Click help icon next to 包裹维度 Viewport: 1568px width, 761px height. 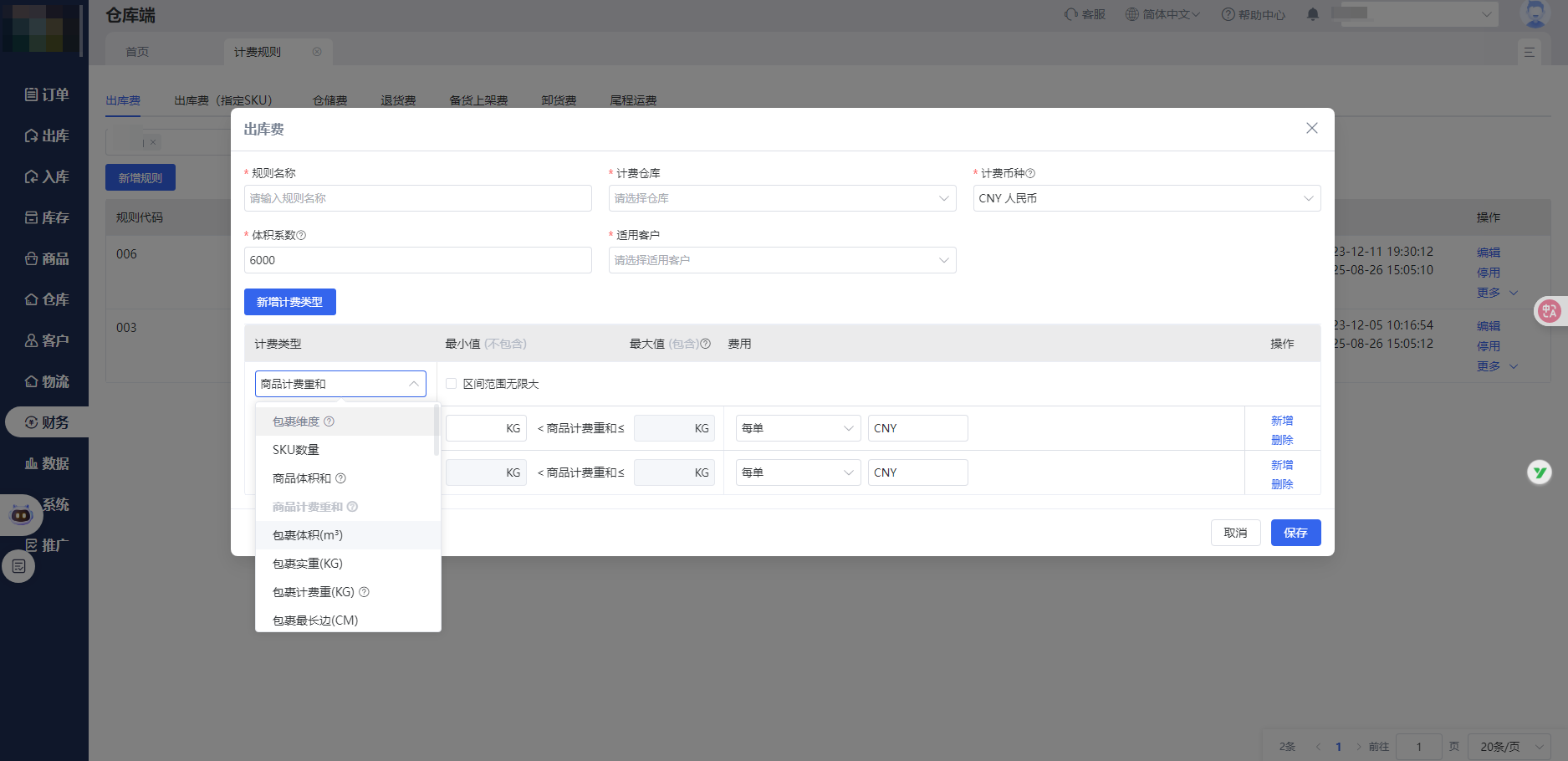(x=329, y=421)
